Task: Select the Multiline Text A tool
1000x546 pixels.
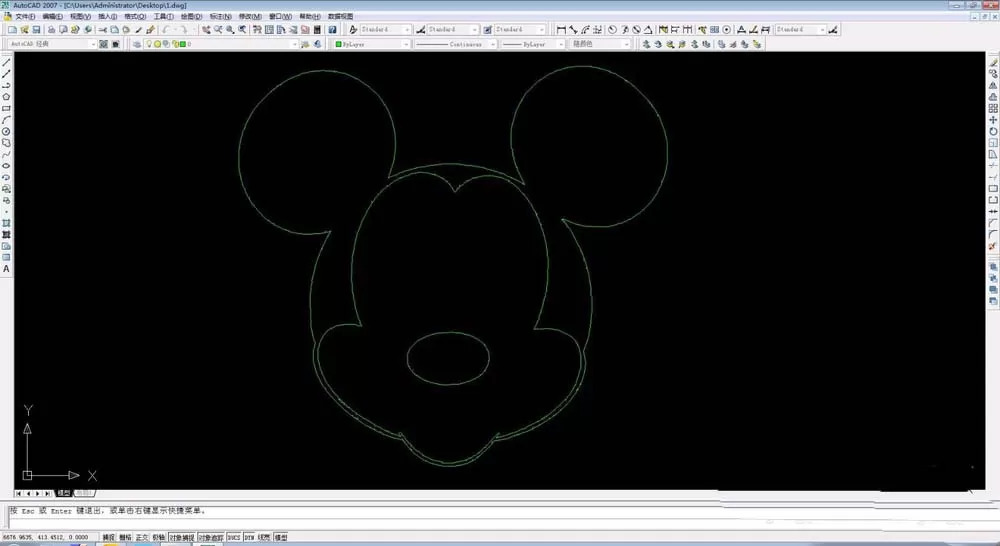Action: [6, 269]
